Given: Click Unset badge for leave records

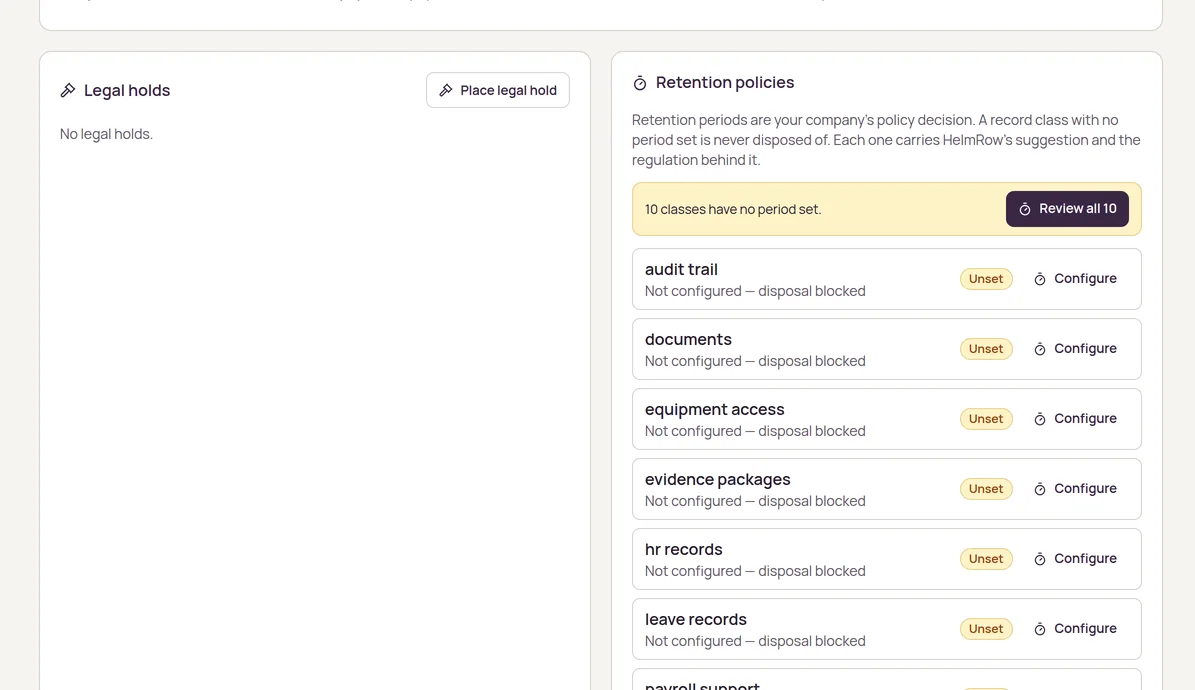Looking at the screenshot, I should [x=986, y=629].
